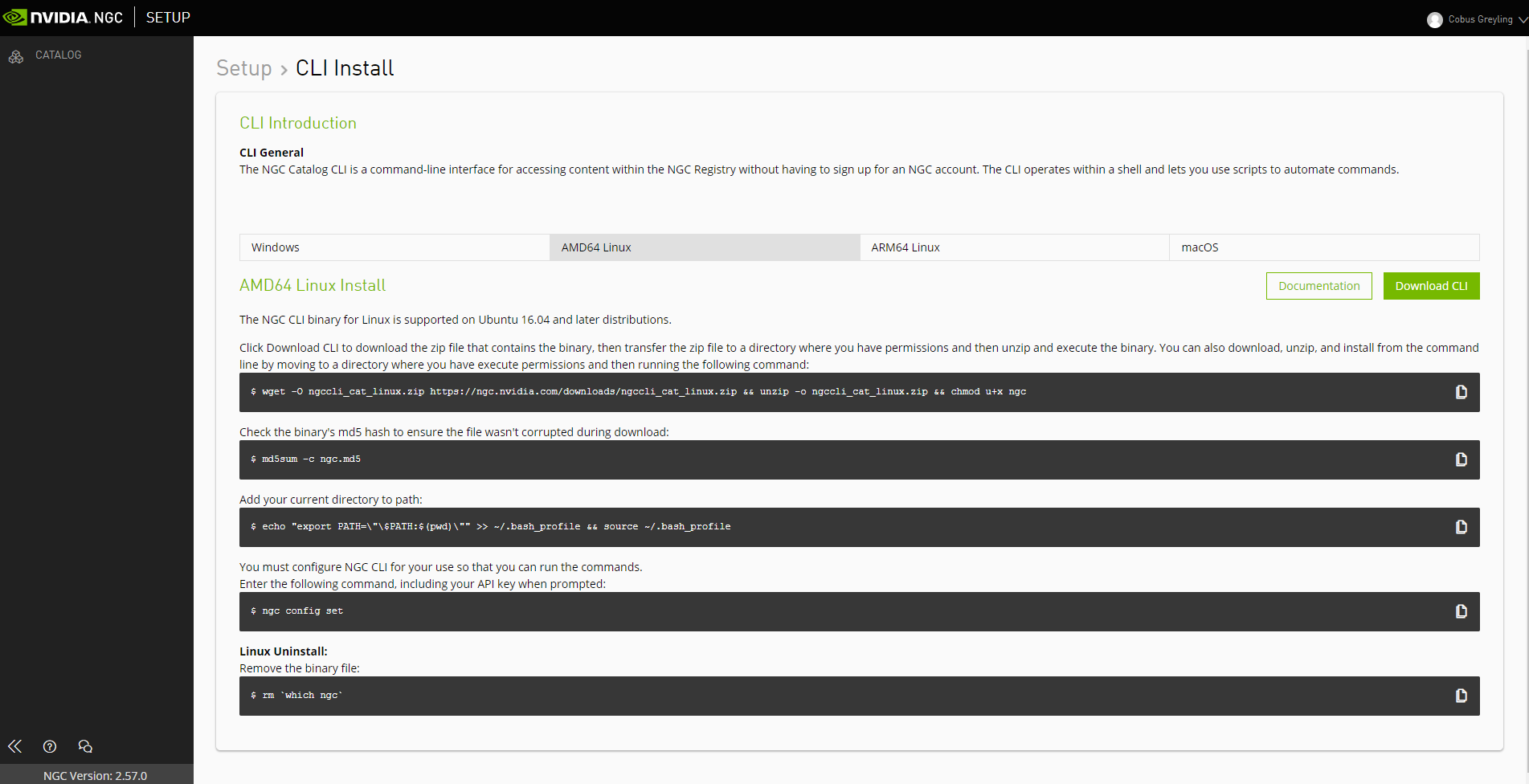This screenshot has width=1529, height=784.
Task: Expand the Cobus Greyling account dropdown arrow
Action: pos(1523,19)
